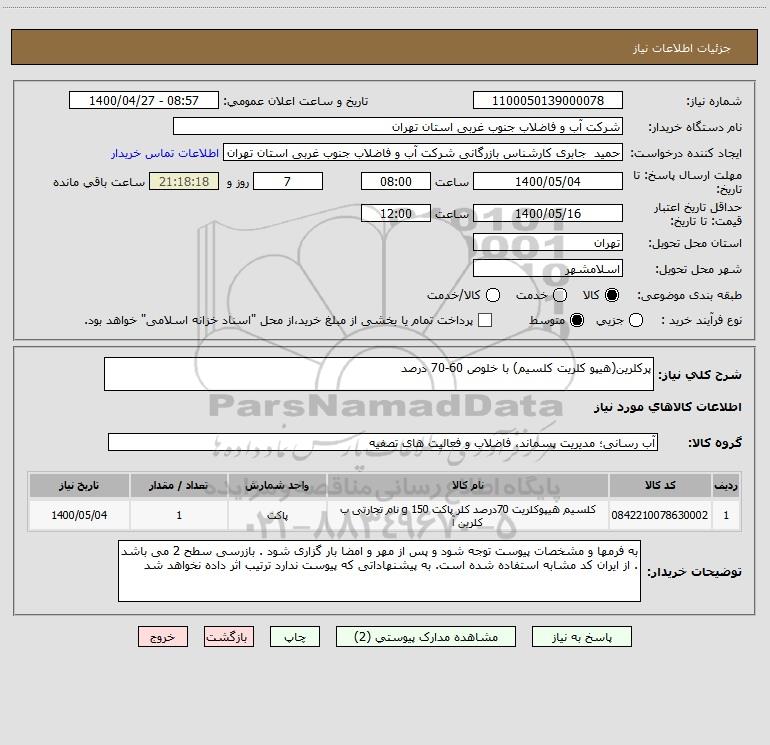Open مشاهده مدارک پیوستی (2) attachments
The height and width of the screenshot is (745, 770).
(426, 637)
